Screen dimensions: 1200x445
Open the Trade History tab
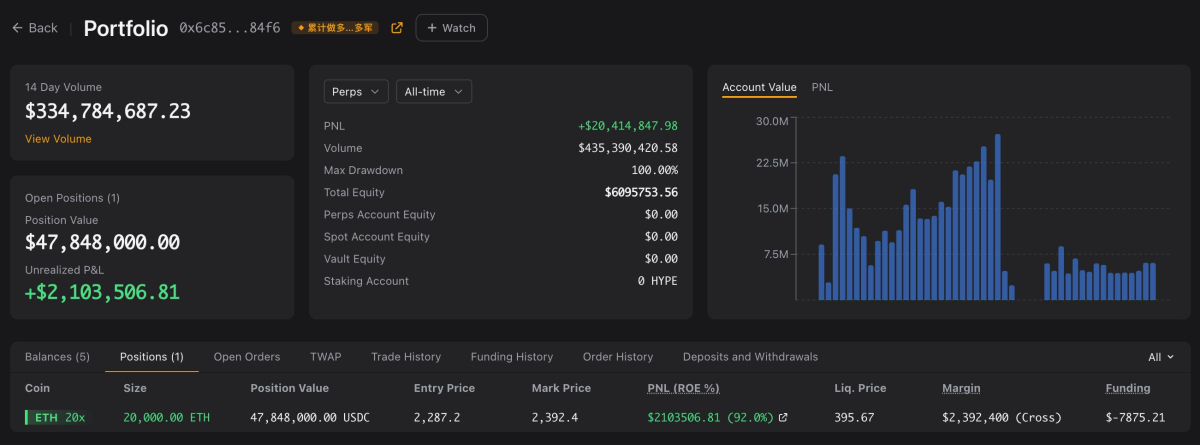pyautogui.click(x=406, y=357)
